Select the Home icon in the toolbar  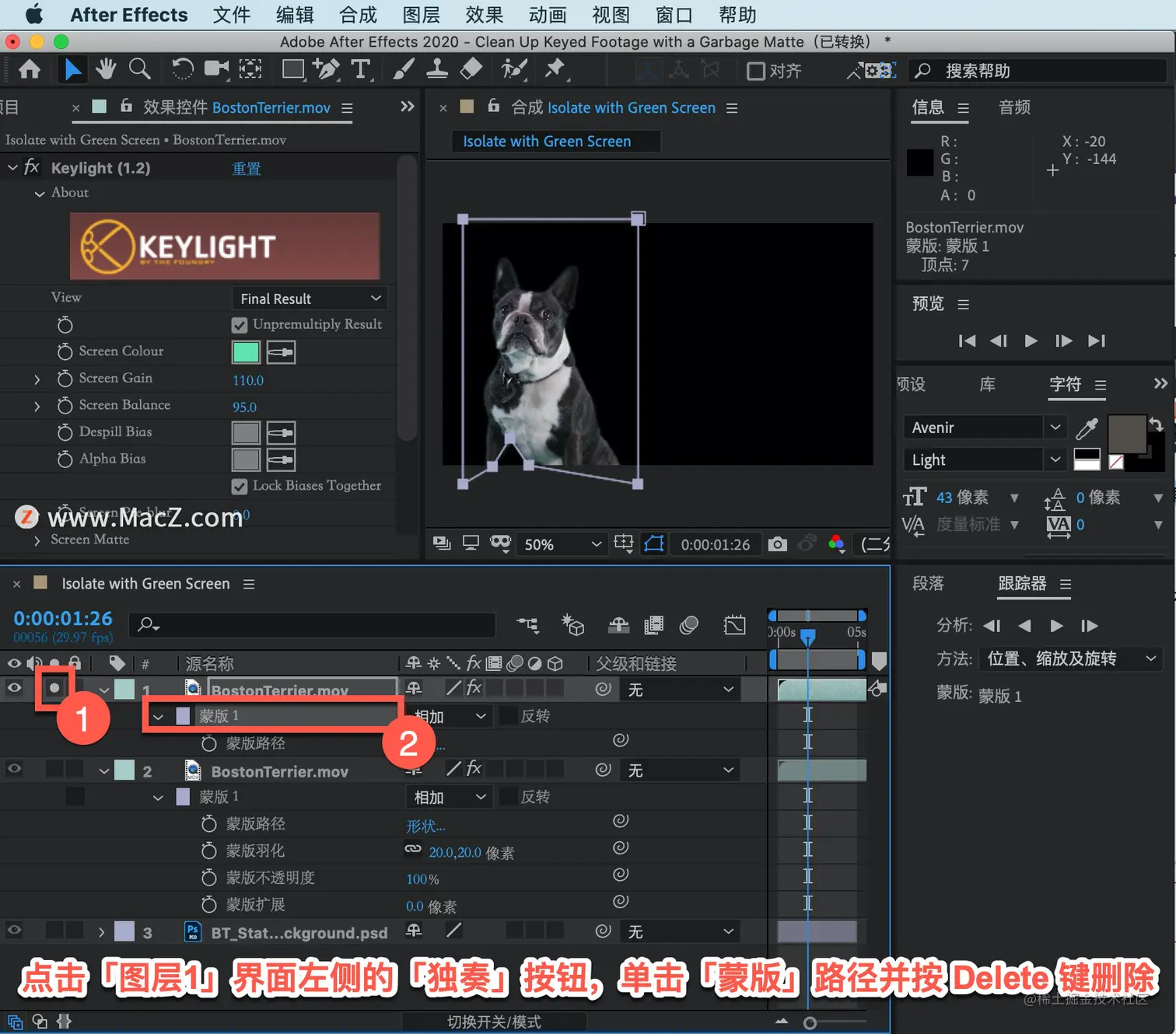[30, 70]
